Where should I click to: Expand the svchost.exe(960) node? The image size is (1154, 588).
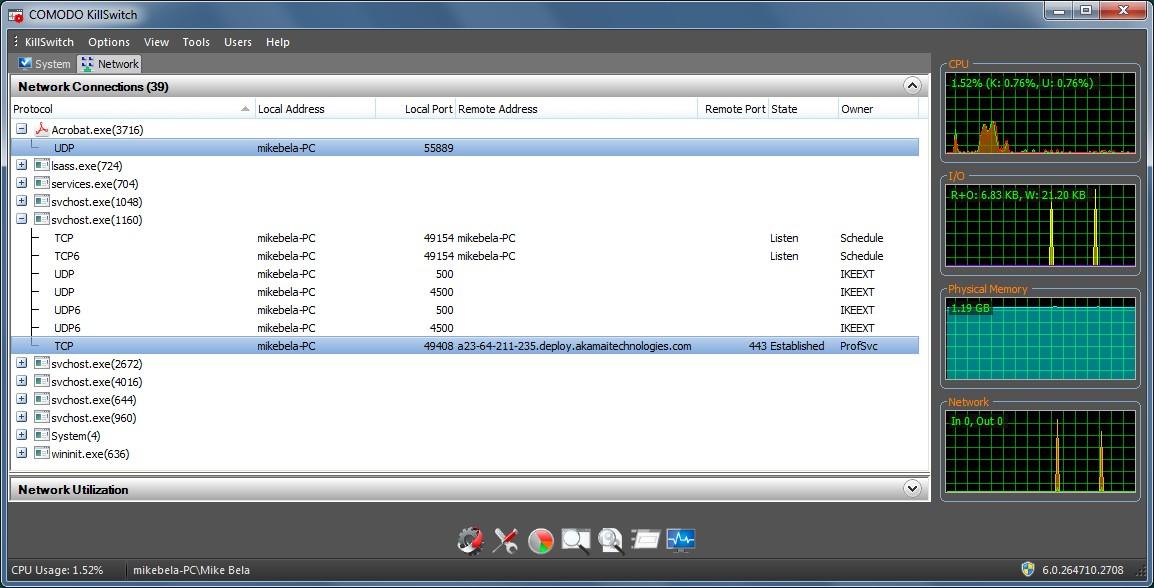click(21, 417)
